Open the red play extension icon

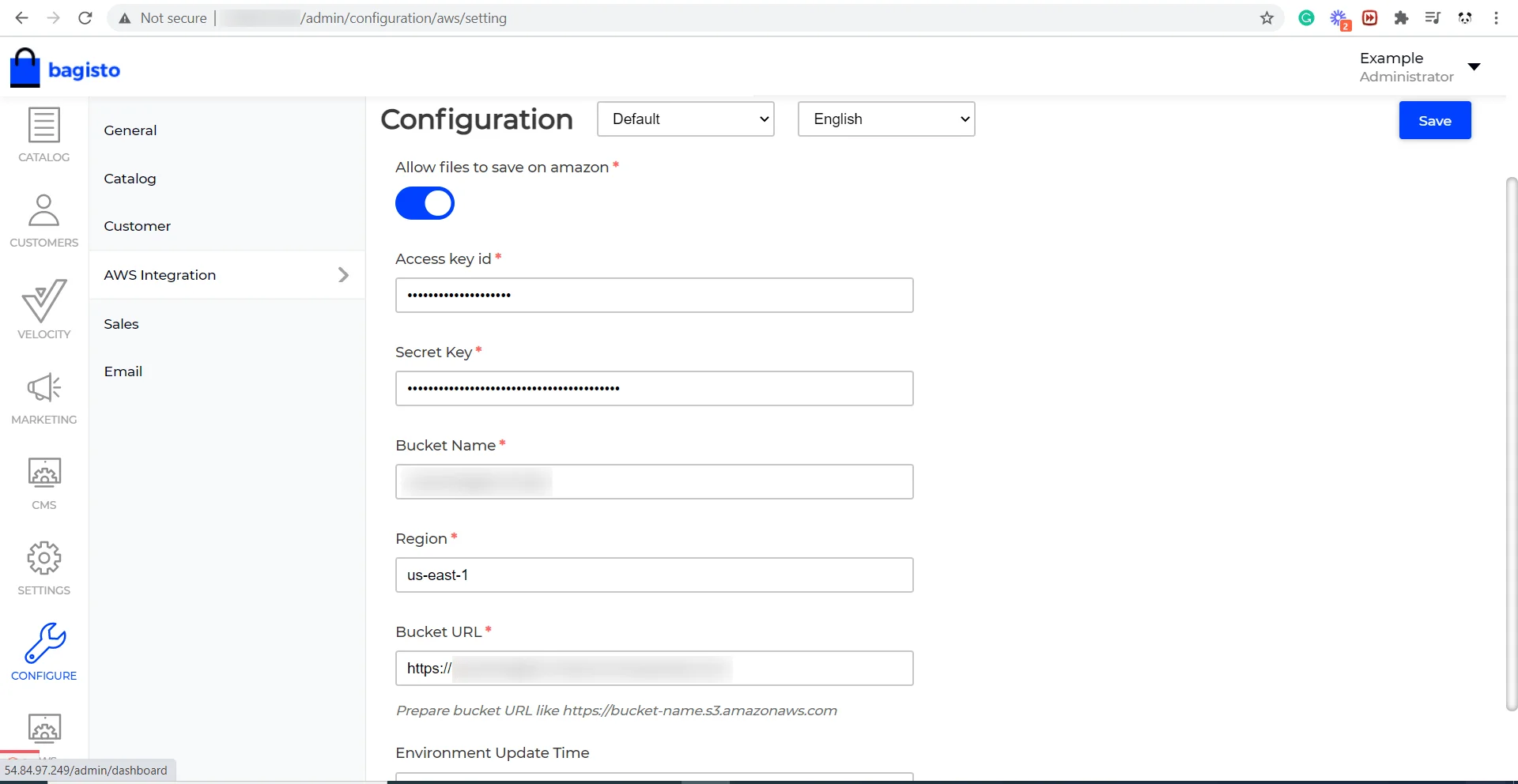click(x=1369, y=17)
